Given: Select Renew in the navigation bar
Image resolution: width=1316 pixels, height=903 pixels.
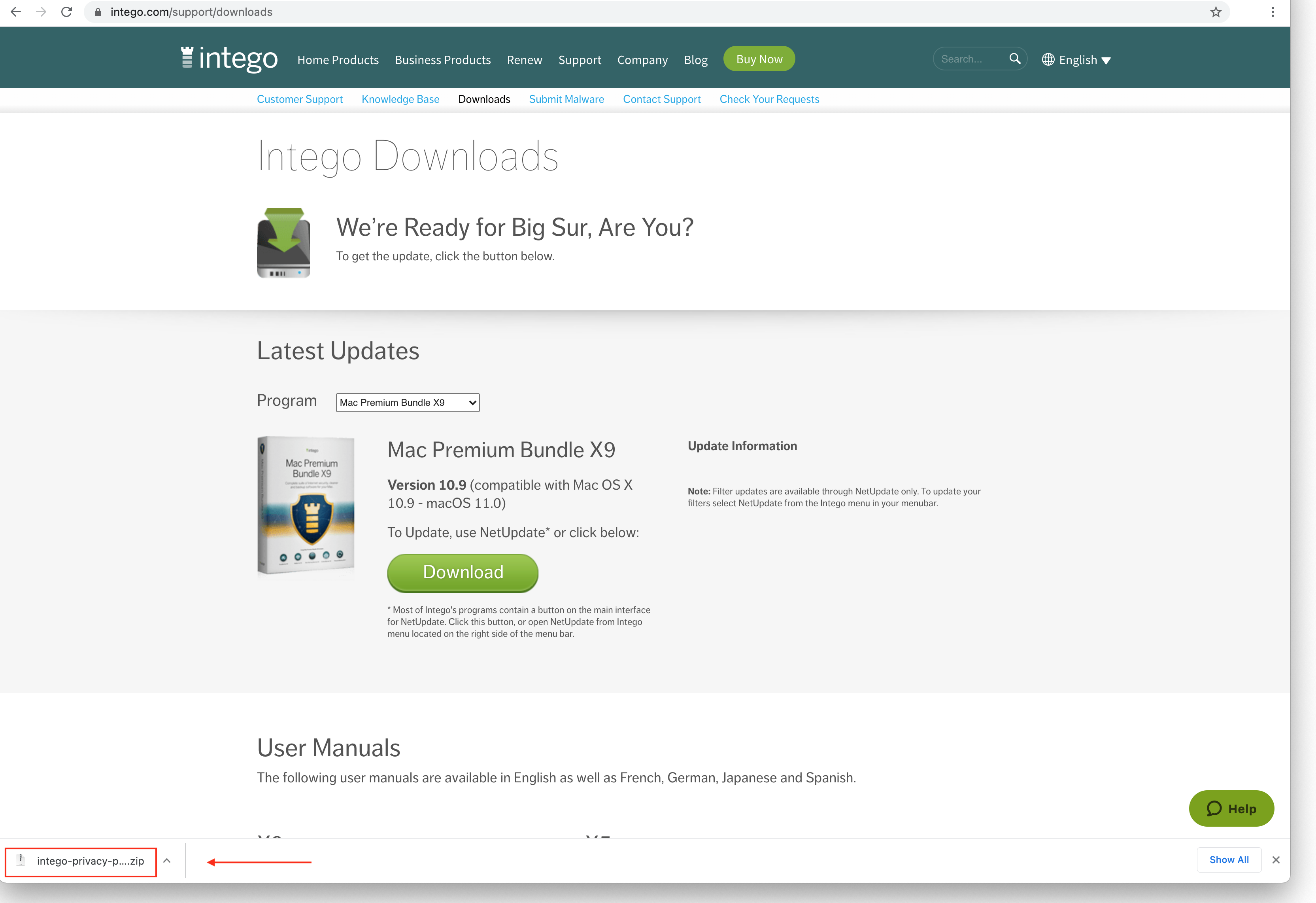Looking at the screenshot, I should (x=524, y=59).
